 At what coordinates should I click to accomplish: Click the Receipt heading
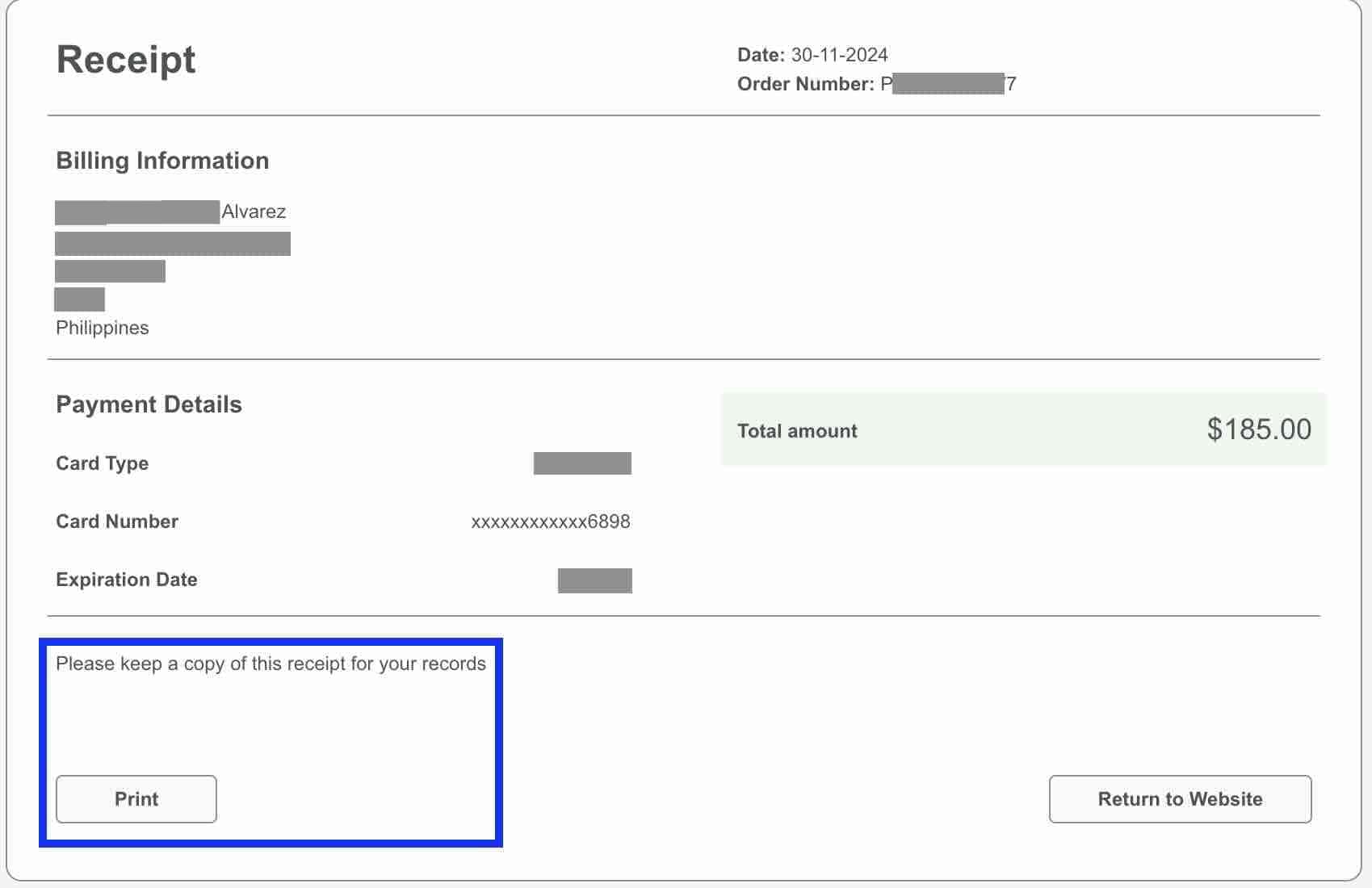point(126,60)
